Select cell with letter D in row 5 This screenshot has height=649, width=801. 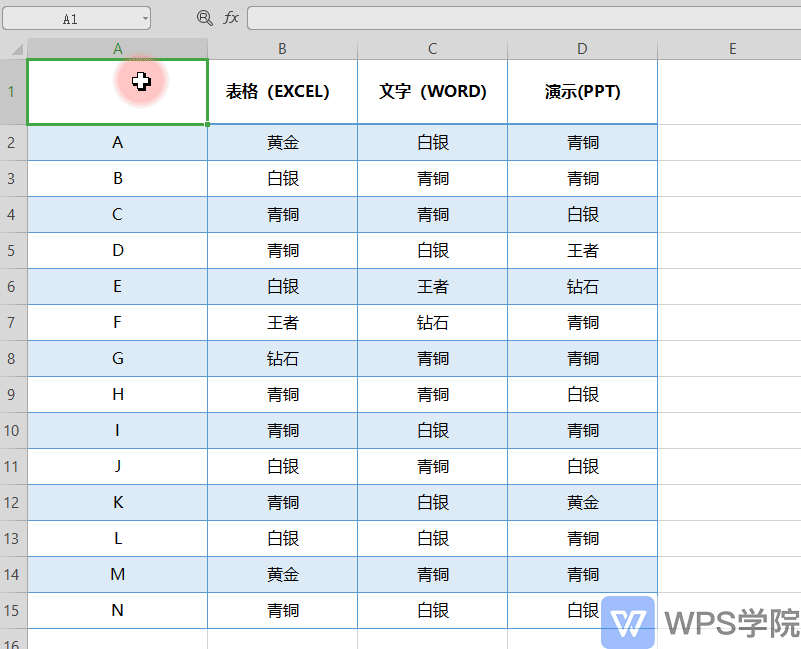[x=117, y=250]
